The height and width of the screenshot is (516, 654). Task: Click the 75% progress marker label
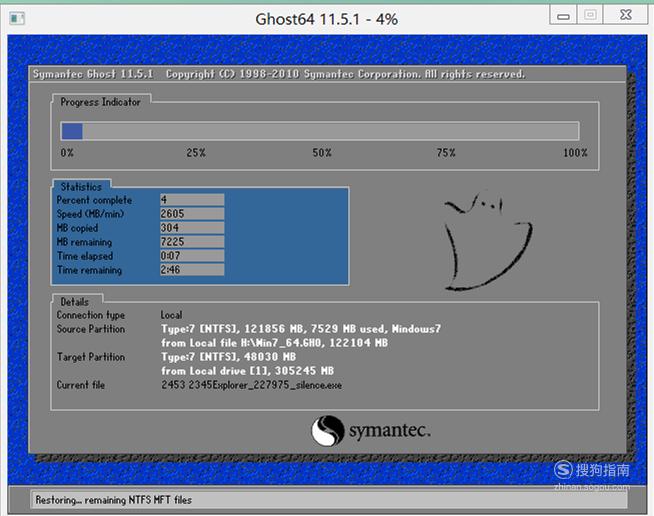coord(446,153)
